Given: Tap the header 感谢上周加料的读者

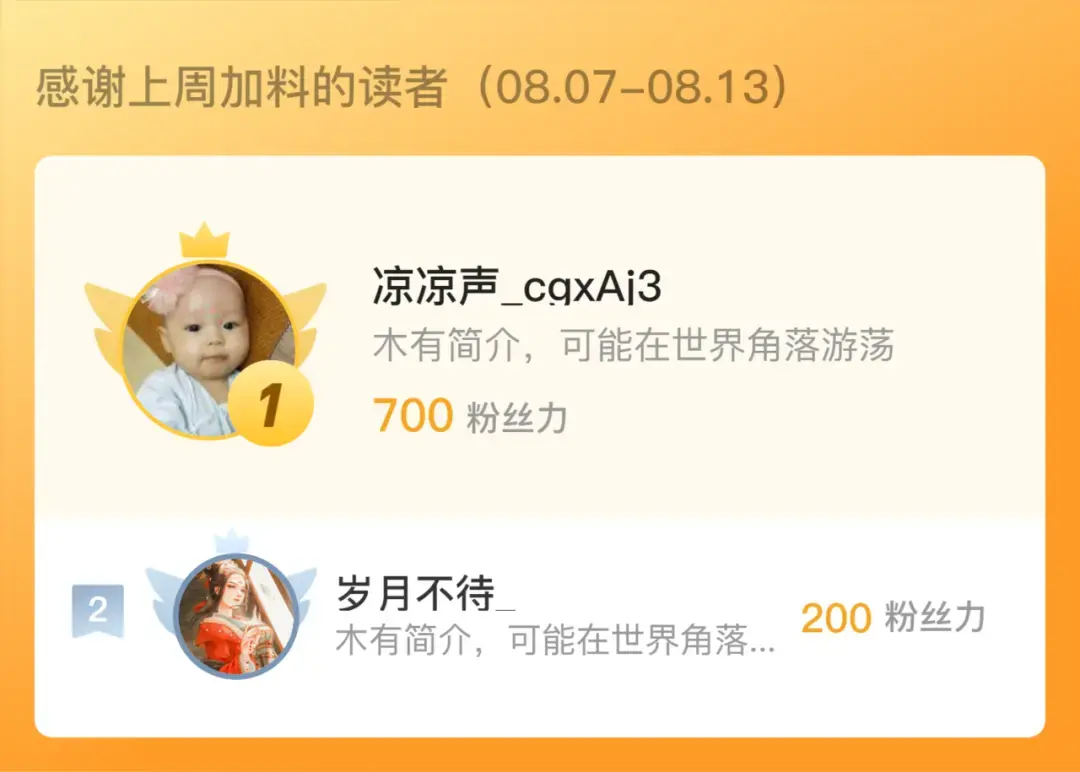Looking at the screenshot, I should 242,87.
